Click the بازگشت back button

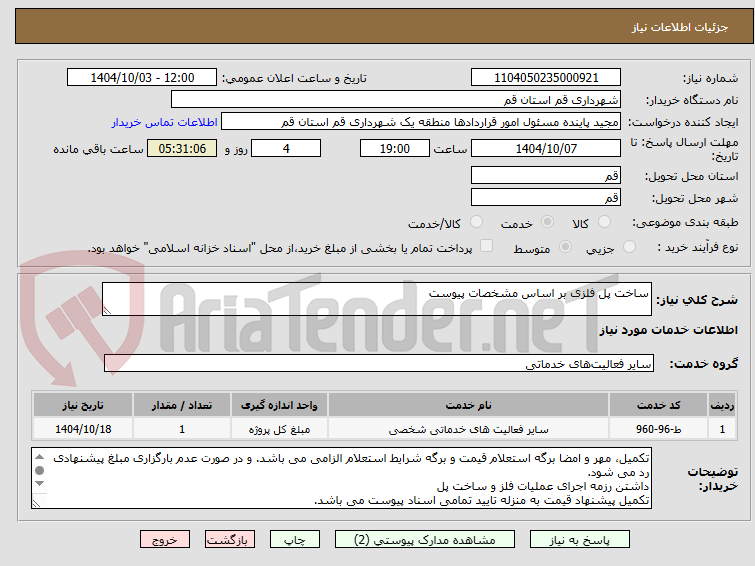[230, 540]
